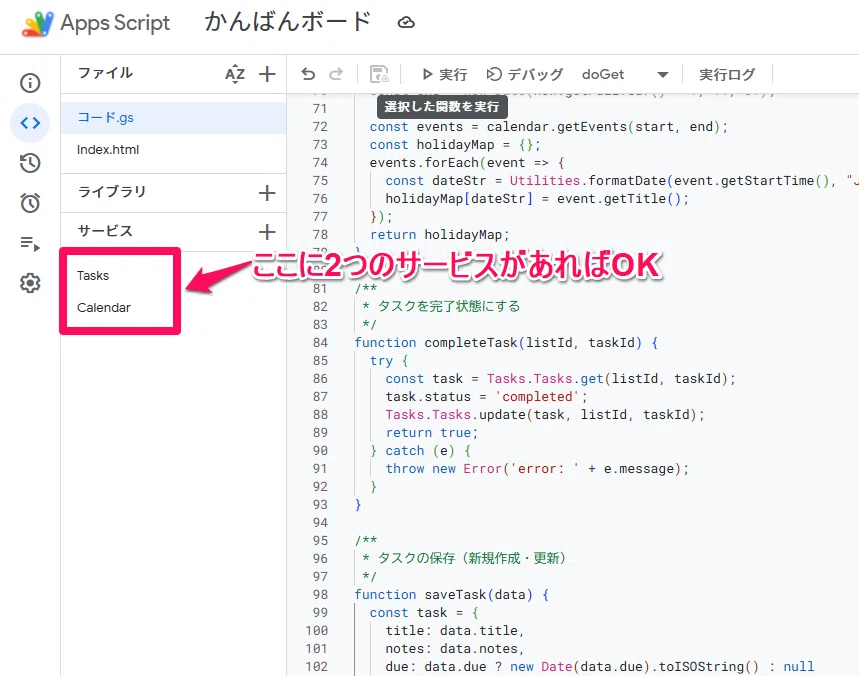The width and height of the screenshot is (859, 676).
Task: Click the サービス section header
Action: coord(105,231)
